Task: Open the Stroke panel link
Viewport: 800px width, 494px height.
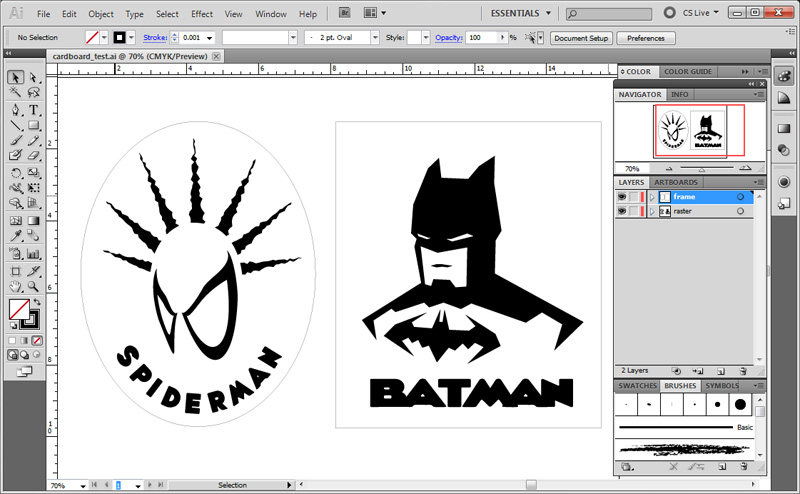Action: (155, 37)
